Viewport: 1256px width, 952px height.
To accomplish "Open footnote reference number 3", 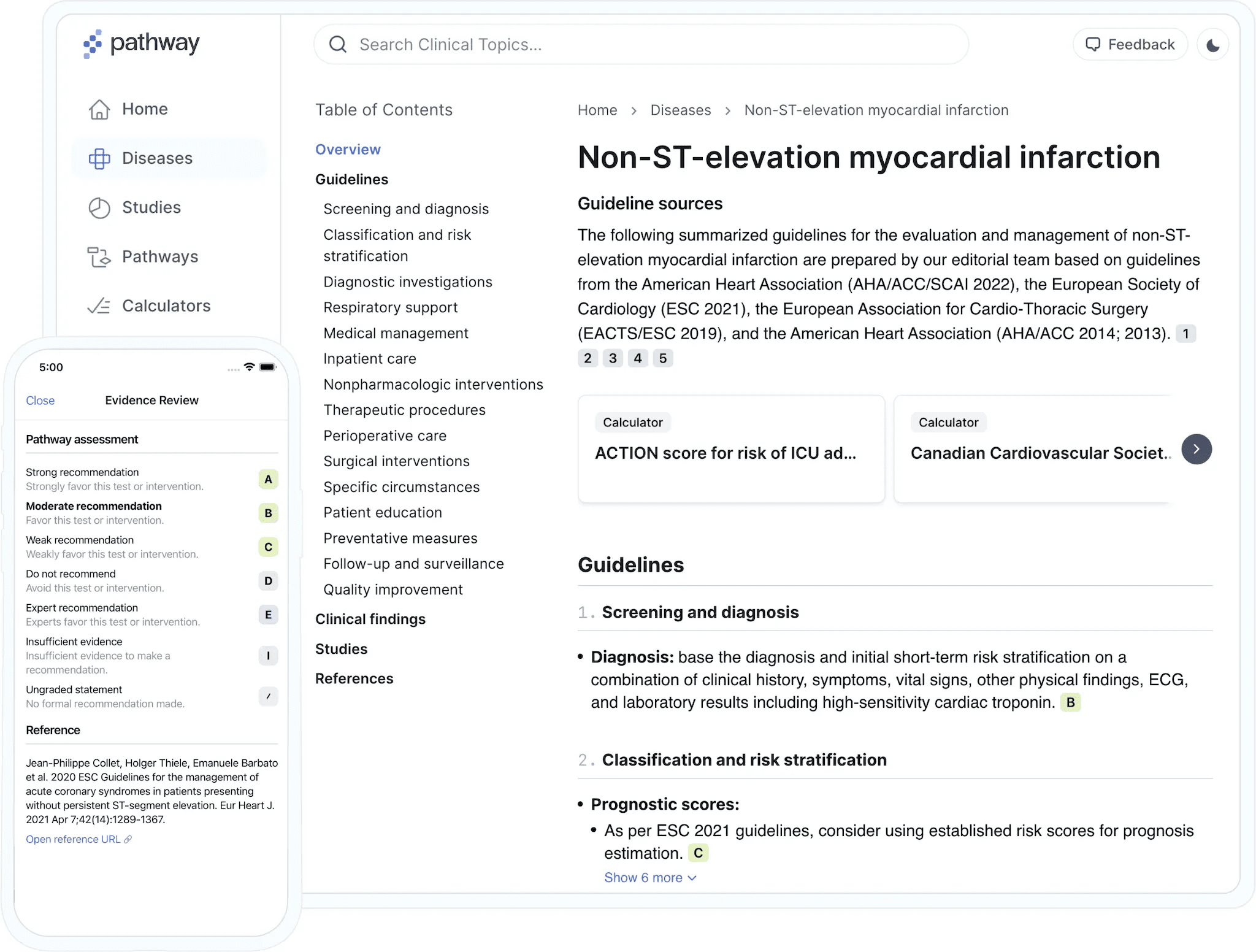I will click(613, 358).
